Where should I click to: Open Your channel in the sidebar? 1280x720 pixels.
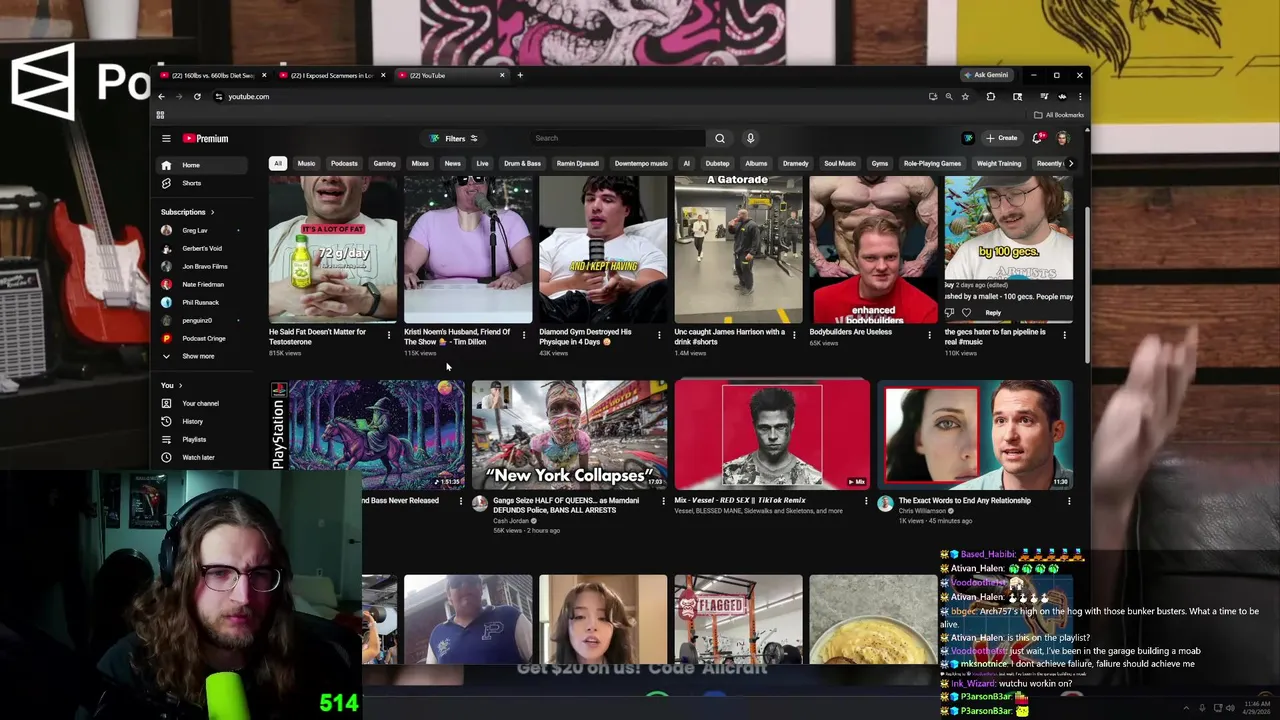200,403
